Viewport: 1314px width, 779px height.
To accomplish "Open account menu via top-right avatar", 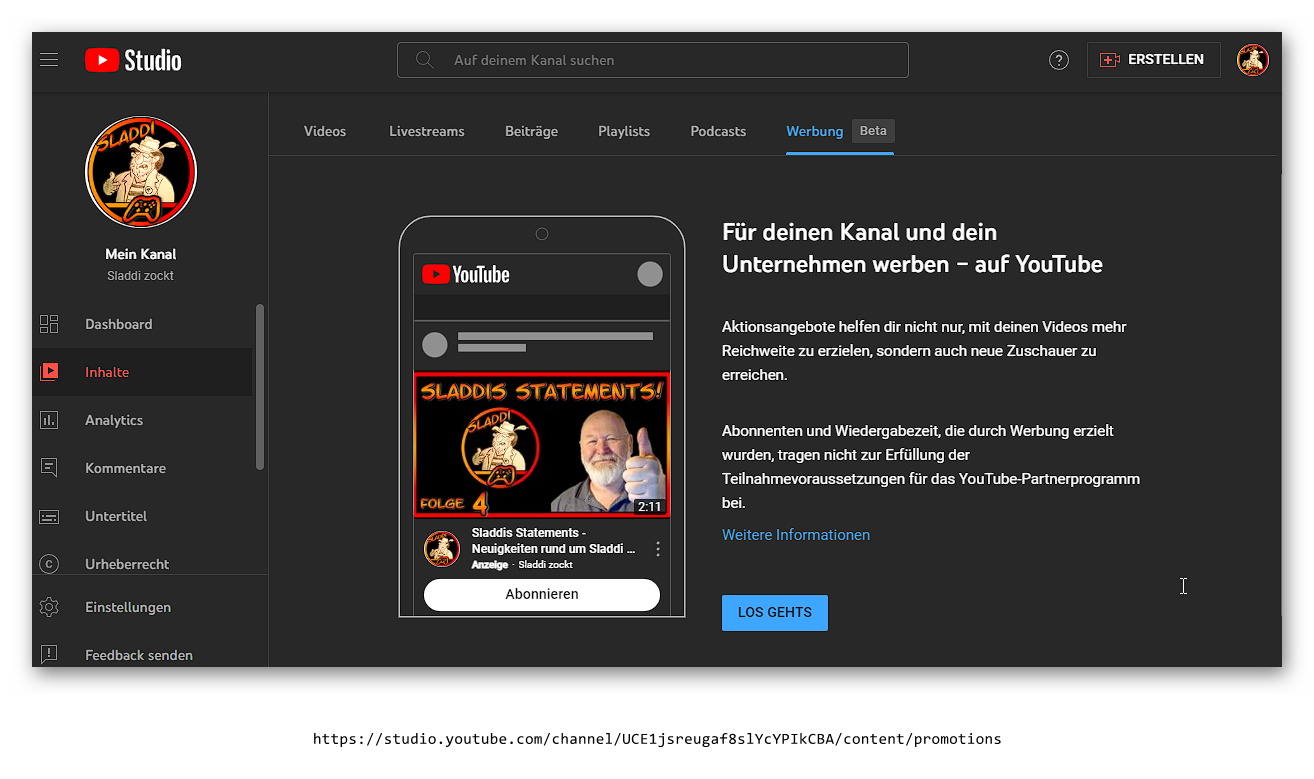I will coord(1252,60).
